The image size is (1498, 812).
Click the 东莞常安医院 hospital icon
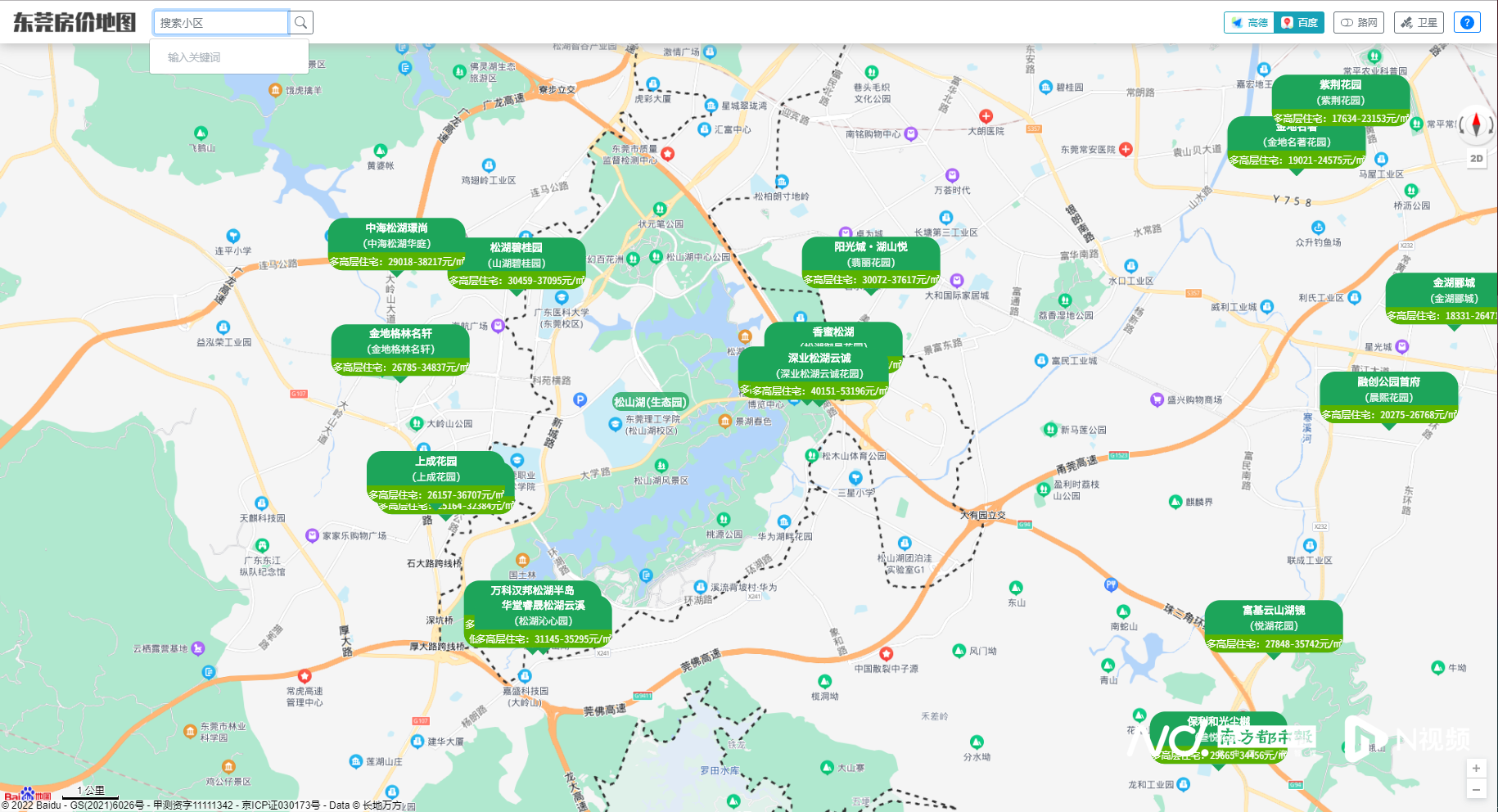(1126, 149)
